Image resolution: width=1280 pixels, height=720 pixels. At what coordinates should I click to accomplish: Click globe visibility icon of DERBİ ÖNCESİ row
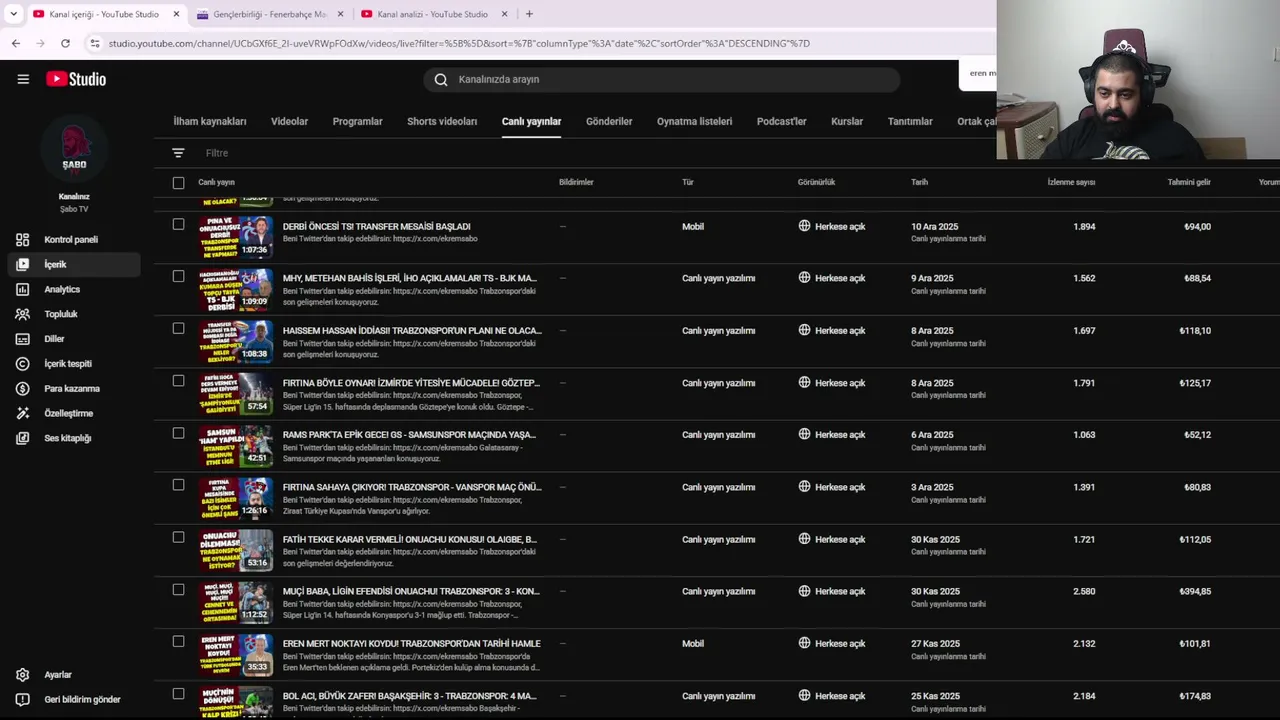pos(804,226)
